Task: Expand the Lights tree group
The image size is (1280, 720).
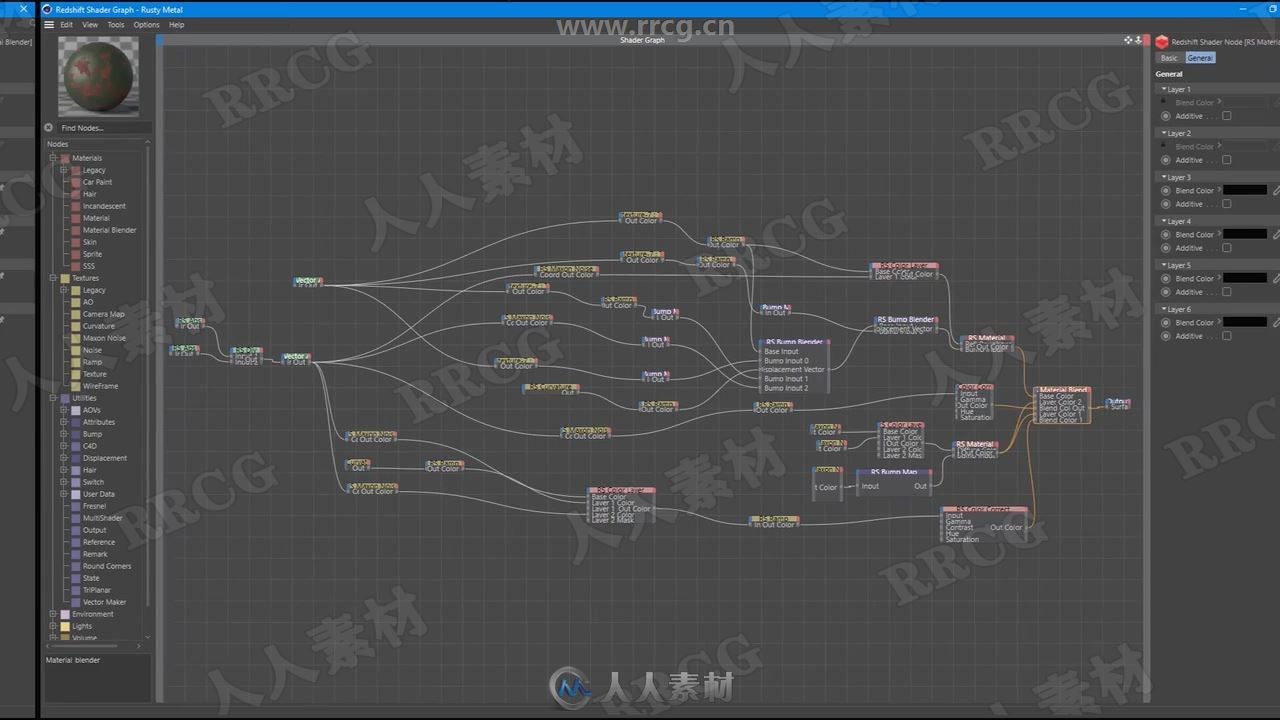Action: pos(53,626)
